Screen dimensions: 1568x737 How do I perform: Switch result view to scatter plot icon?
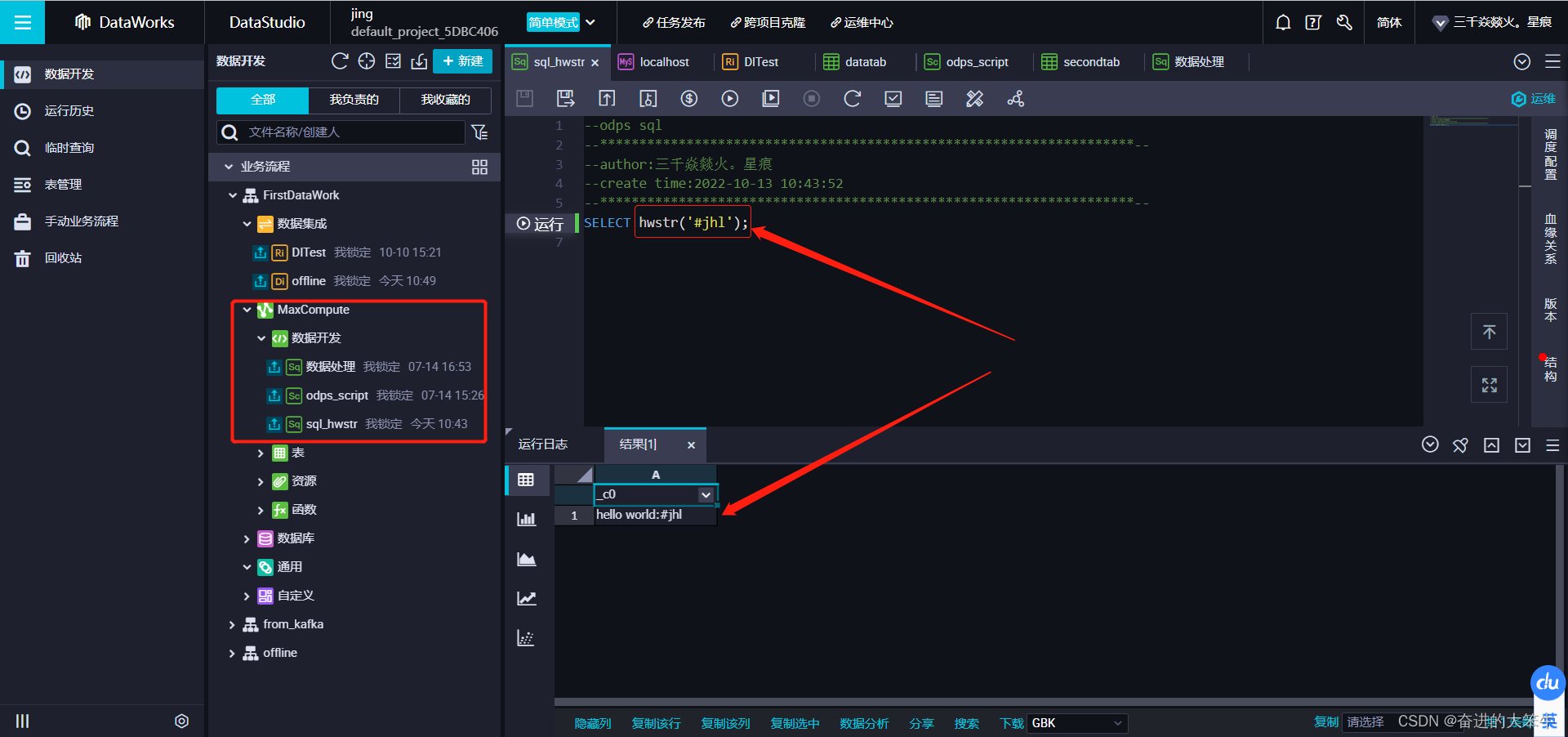tap(526, 638)
